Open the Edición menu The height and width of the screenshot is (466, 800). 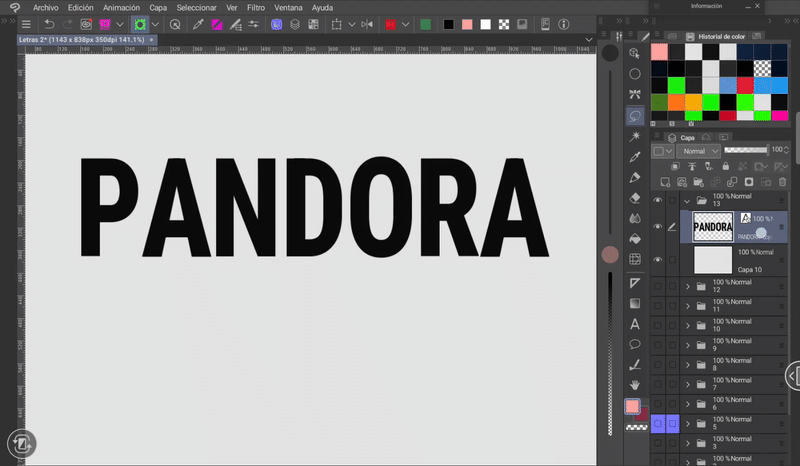pos(81,8)
